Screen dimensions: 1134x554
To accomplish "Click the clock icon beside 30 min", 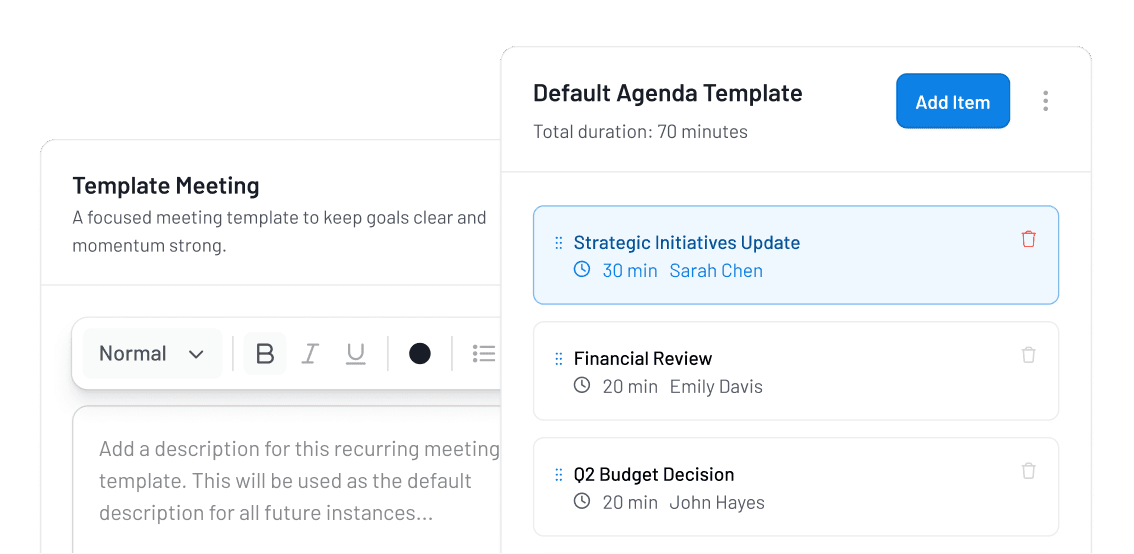I will tap(582, 270).
